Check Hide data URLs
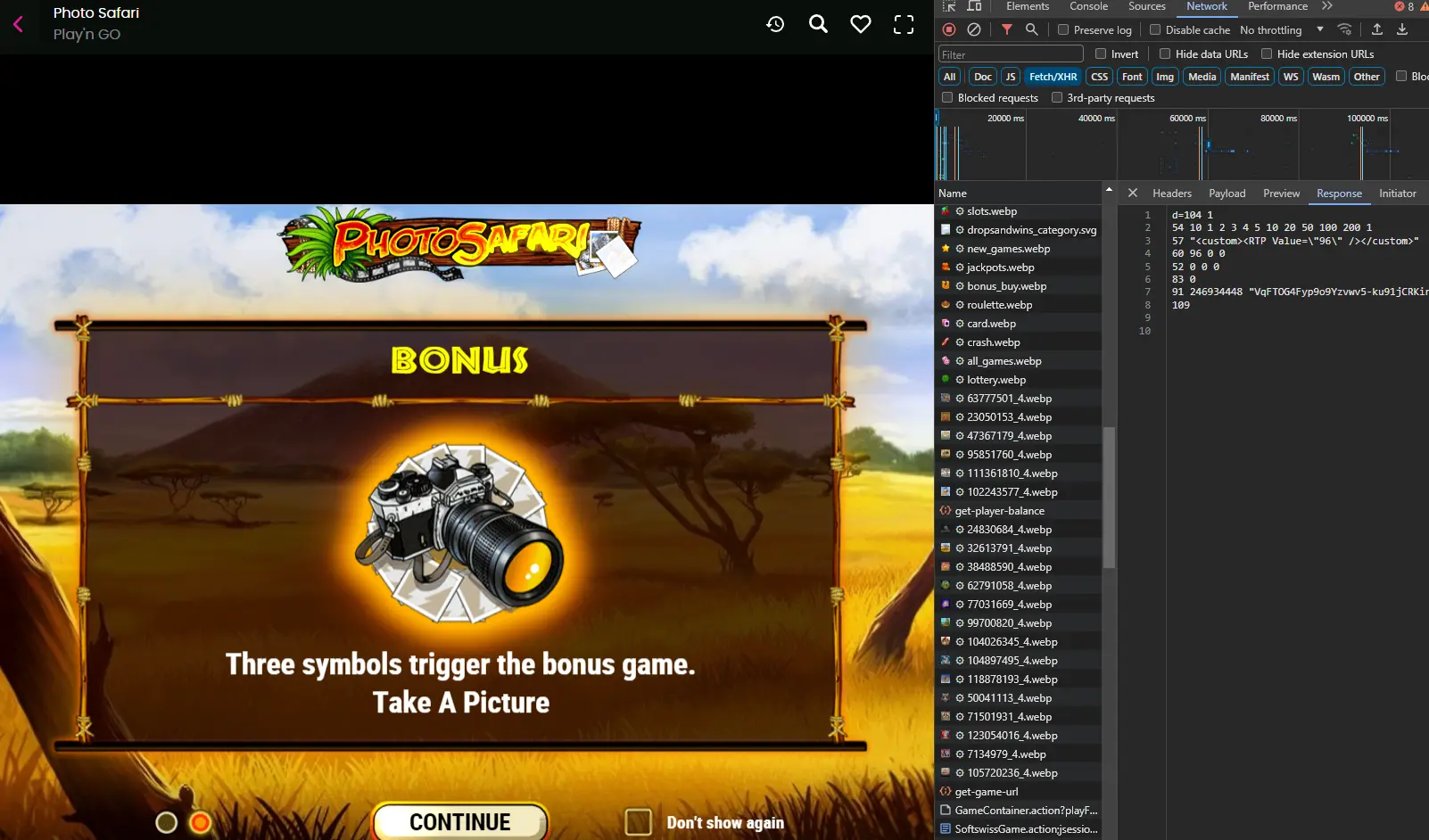The image size is (1429, 840). pyautogui.click(x=1165, y=54)
